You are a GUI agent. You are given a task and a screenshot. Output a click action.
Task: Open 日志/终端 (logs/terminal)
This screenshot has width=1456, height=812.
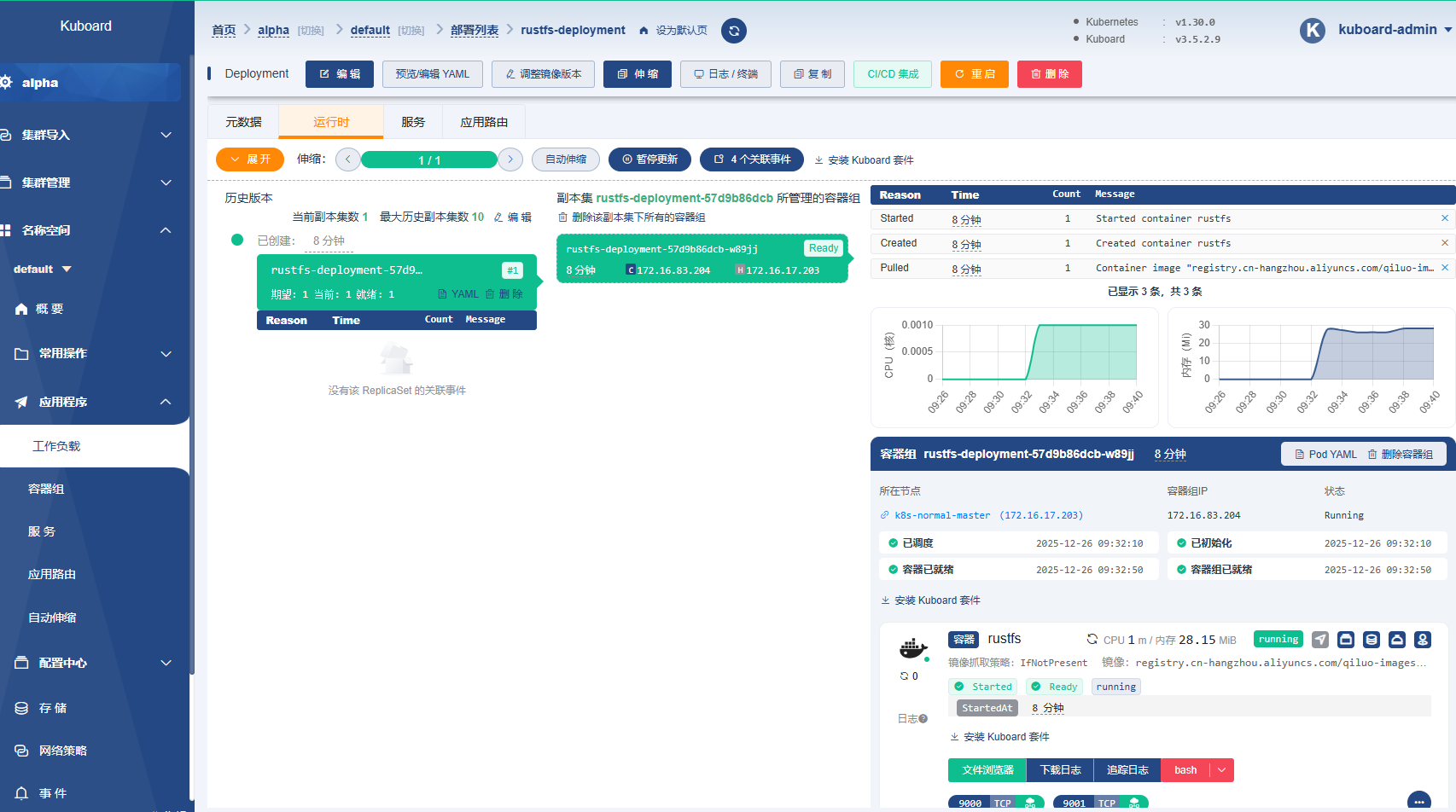(x=725, y=74)
